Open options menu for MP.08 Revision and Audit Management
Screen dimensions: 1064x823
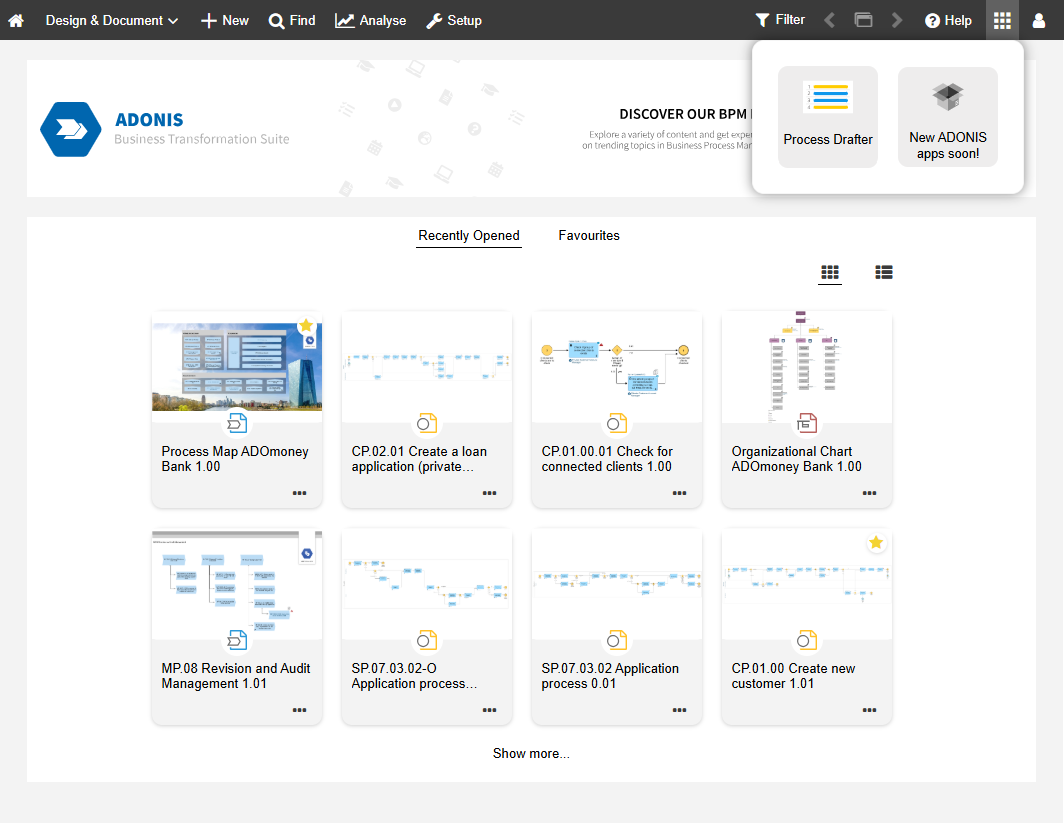point(299,710)
